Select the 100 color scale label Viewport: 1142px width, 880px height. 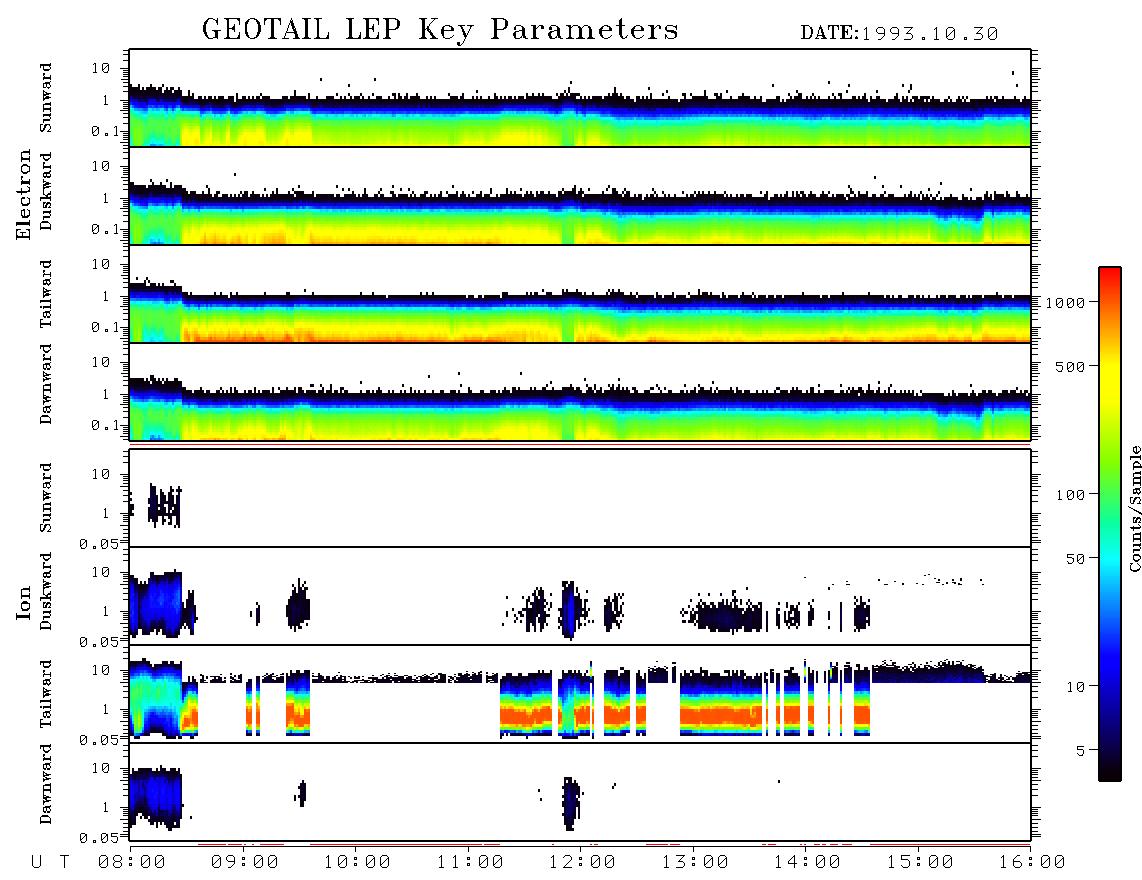pyautogui.click(x=1070, y=495)
